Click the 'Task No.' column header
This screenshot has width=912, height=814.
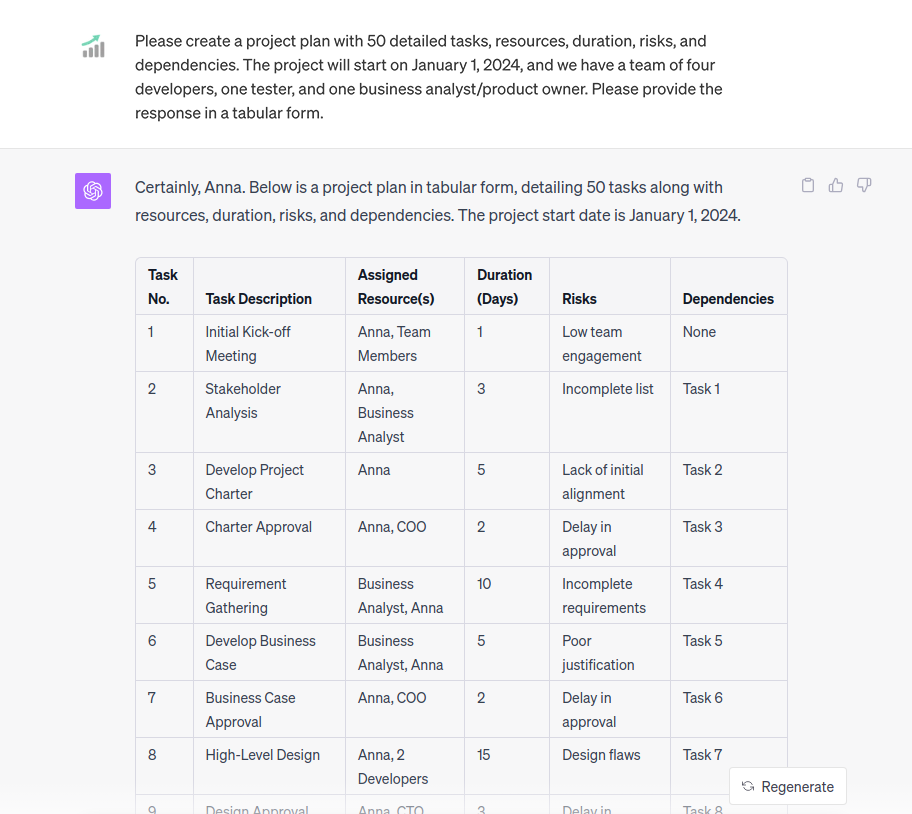[x=163, y=287]
